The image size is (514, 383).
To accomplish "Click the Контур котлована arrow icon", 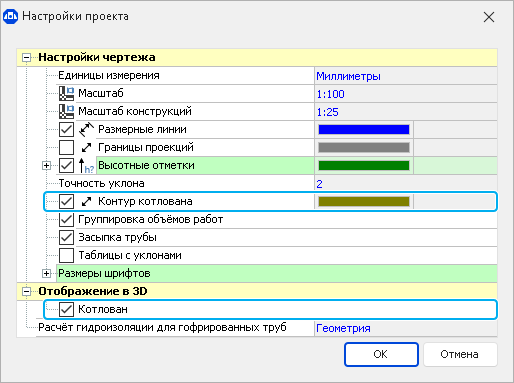I will (x=86, y=201).
